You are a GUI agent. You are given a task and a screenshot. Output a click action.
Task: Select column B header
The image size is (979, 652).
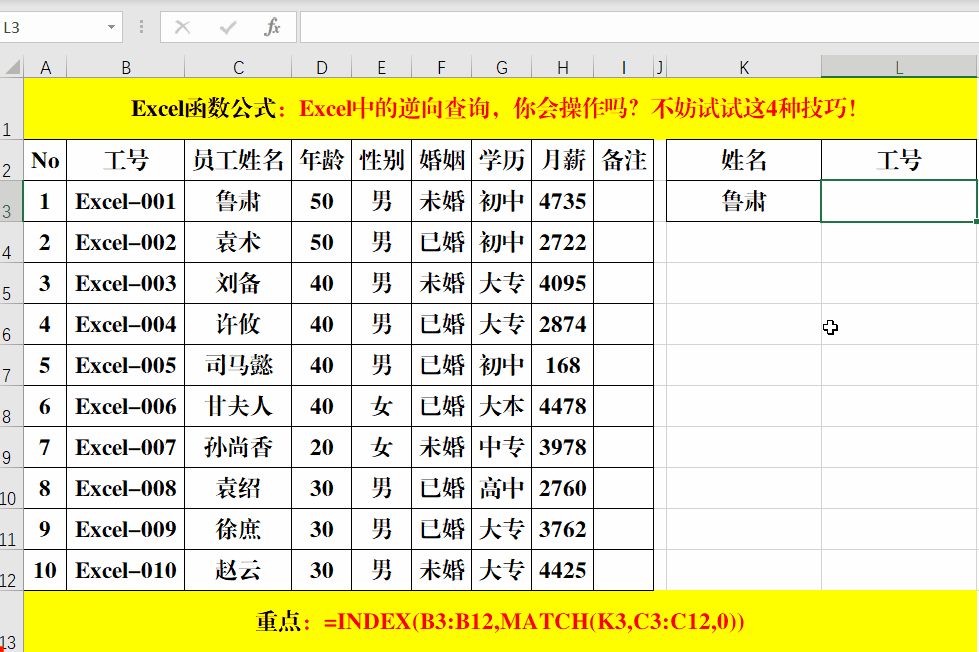click(x=125, y=67)
